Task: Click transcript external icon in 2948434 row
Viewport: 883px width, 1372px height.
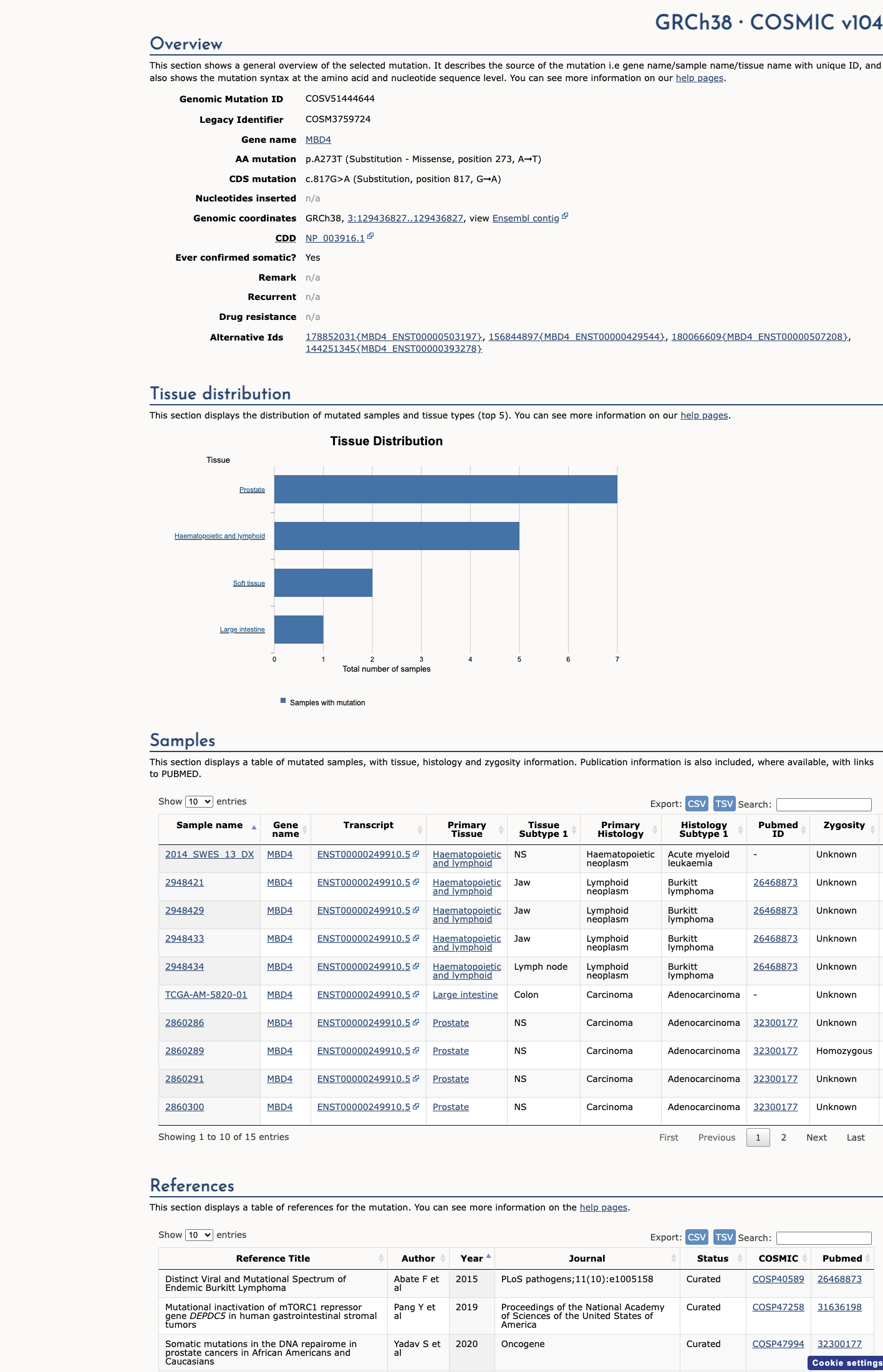Action: click(x=416, y=966)
